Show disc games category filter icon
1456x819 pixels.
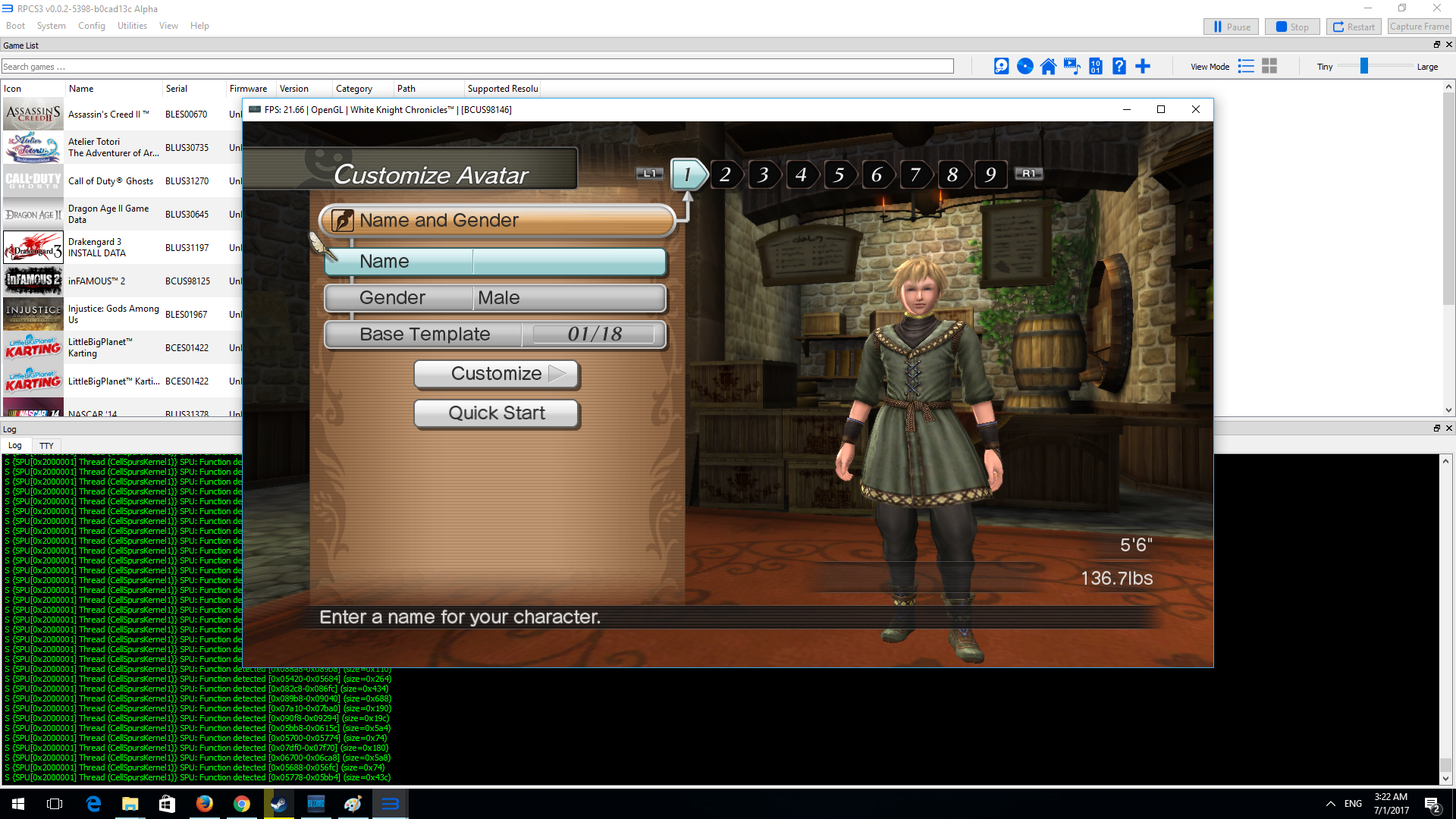[1025, 67]
